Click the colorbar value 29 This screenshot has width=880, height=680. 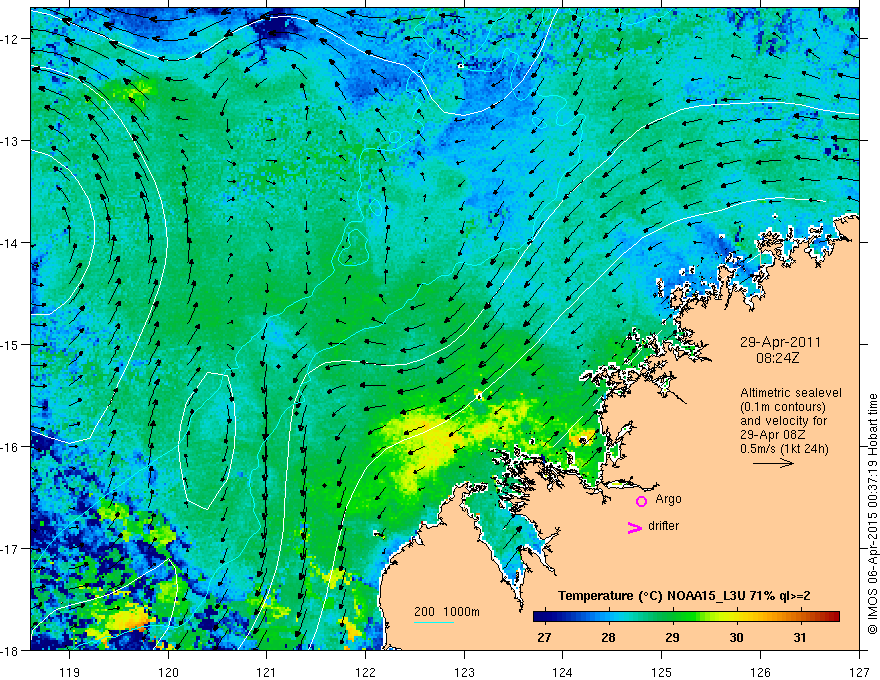[672, 637]
